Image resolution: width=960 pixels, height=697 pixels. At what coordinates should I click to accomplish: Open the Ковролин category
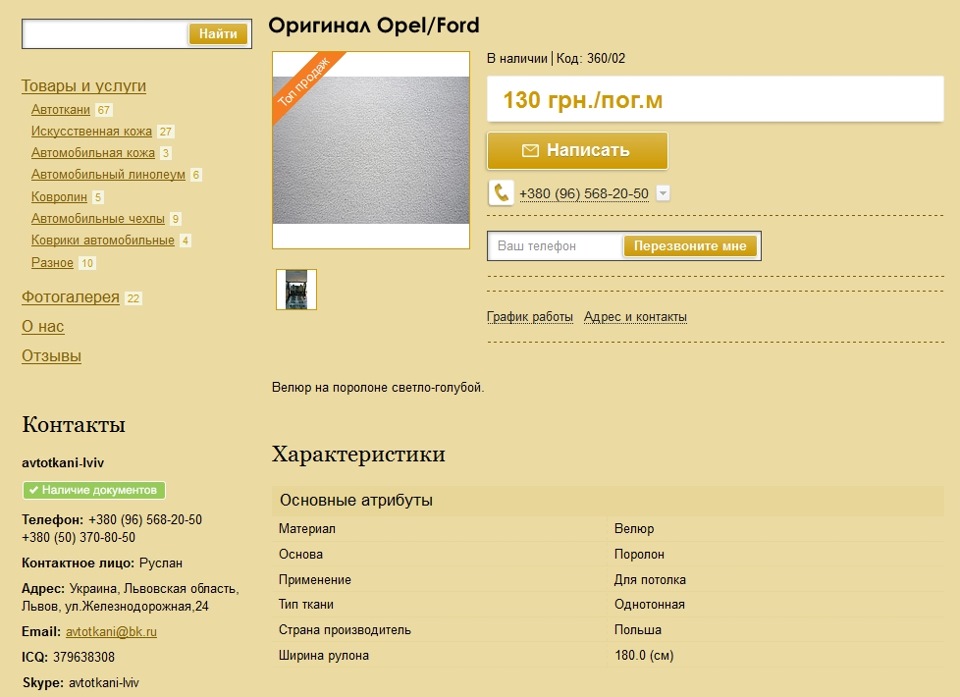click(59, 197)
